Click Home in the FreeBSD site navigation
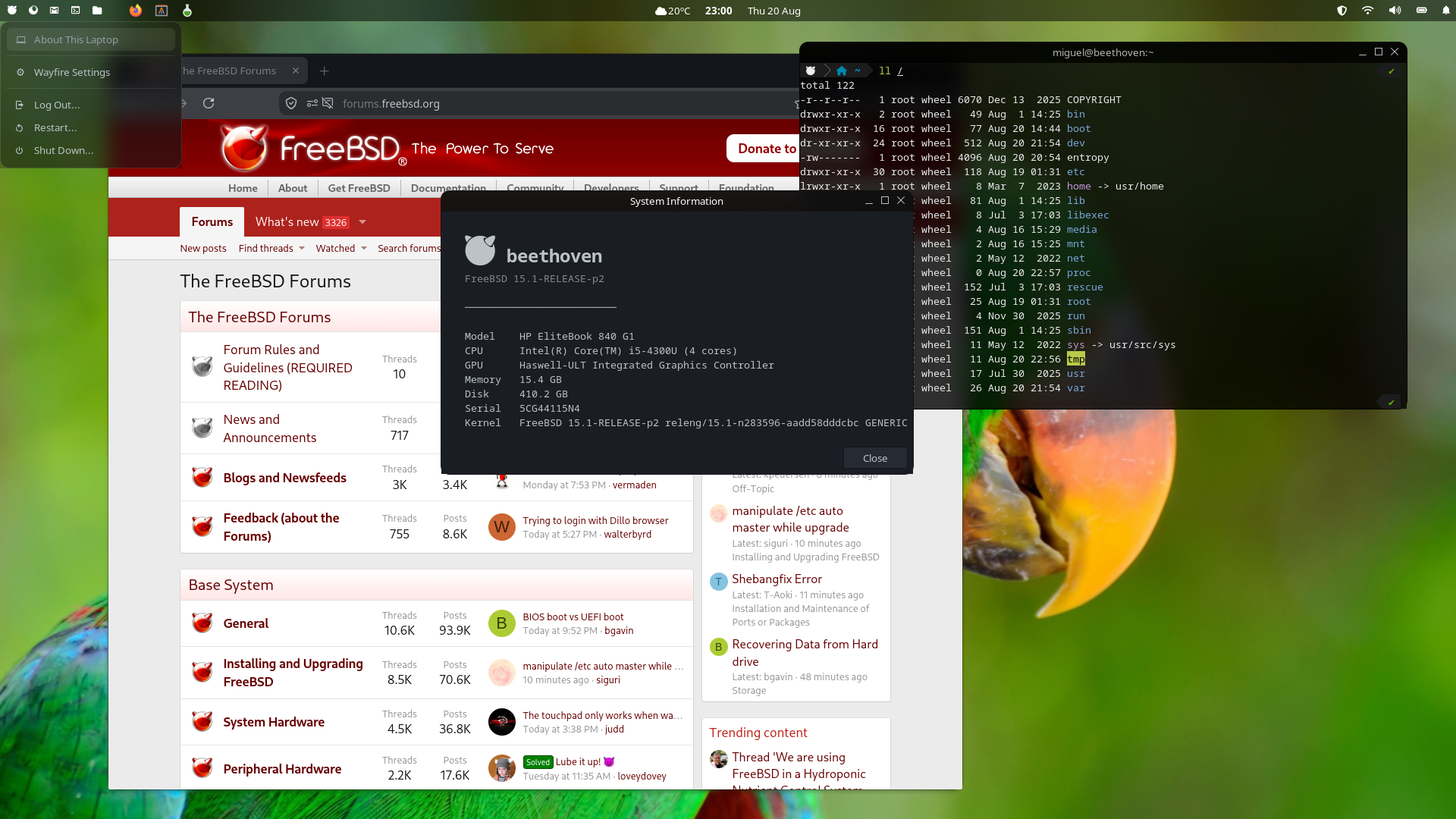The image size is (1456, 819). point(243,188)
